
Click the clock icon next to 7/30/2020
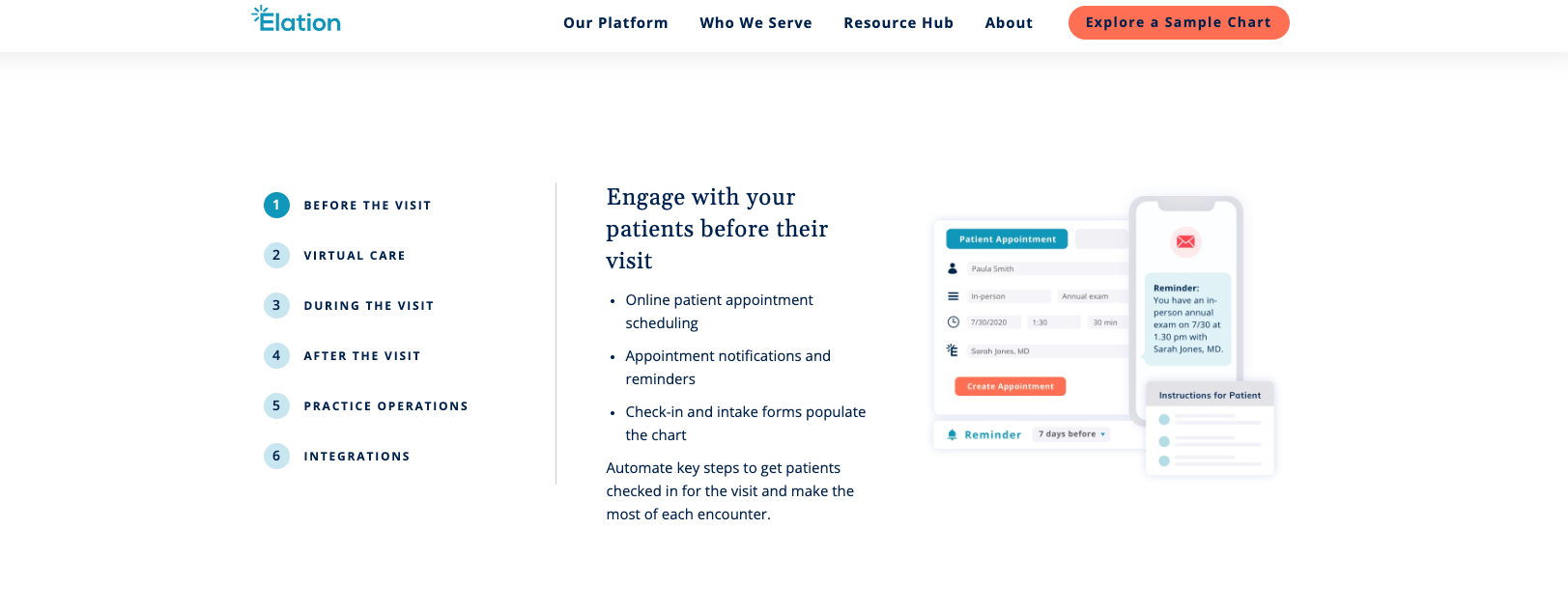953,322
